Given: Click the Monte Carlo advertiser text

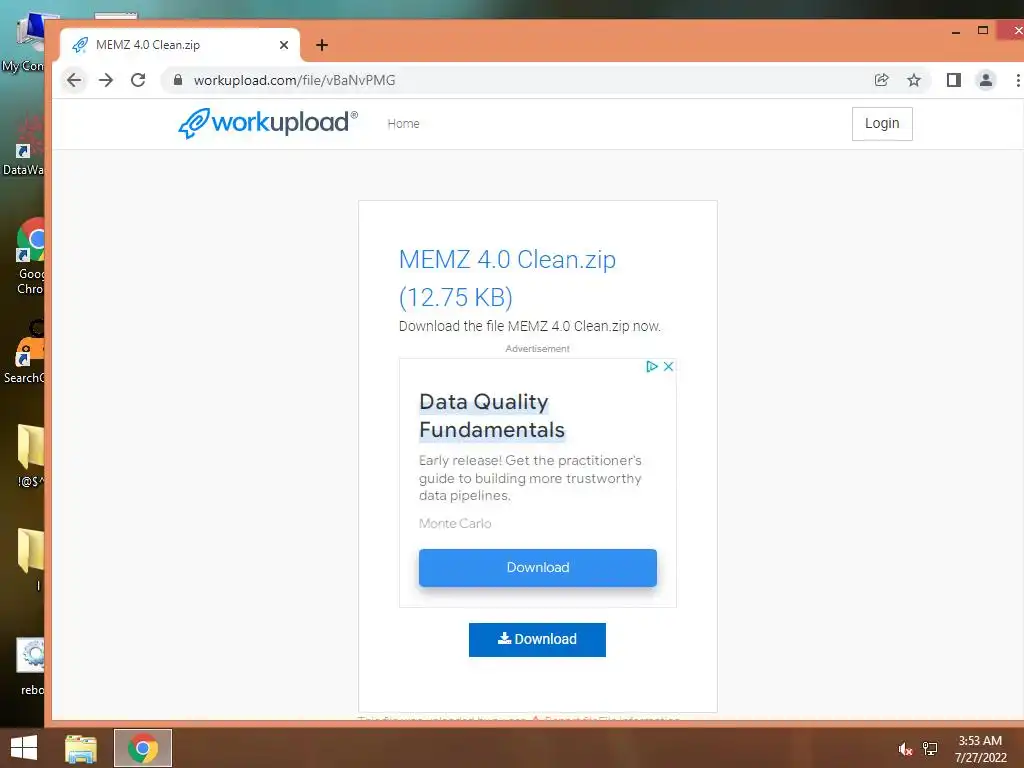Looking at the screenshot, I should click(455, 523).
